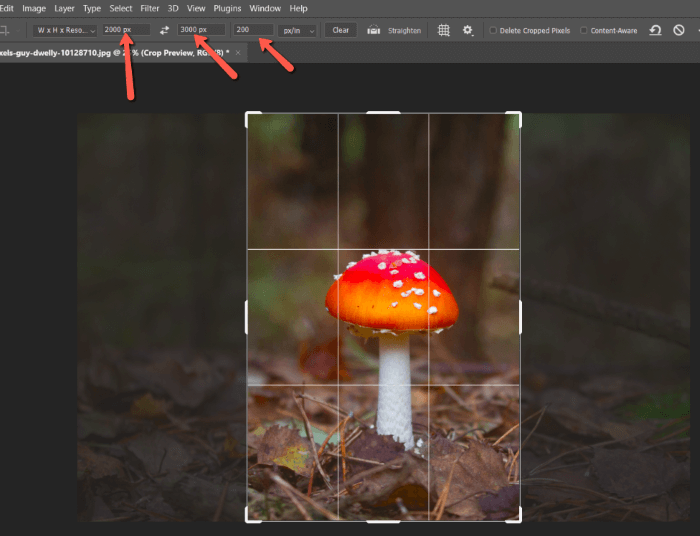Toggle the Content-Aware checkbox
The image size is (700, 536).
coord(584,31)
